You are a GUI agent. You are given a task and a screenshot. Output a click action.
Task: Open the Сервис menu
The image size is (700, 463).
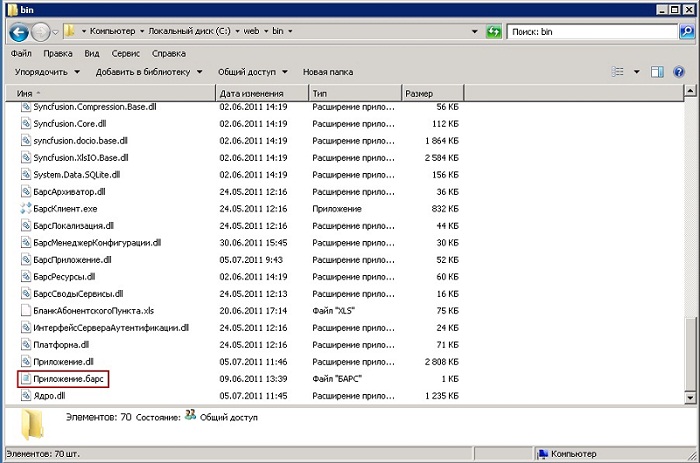[x=126, y=53]
